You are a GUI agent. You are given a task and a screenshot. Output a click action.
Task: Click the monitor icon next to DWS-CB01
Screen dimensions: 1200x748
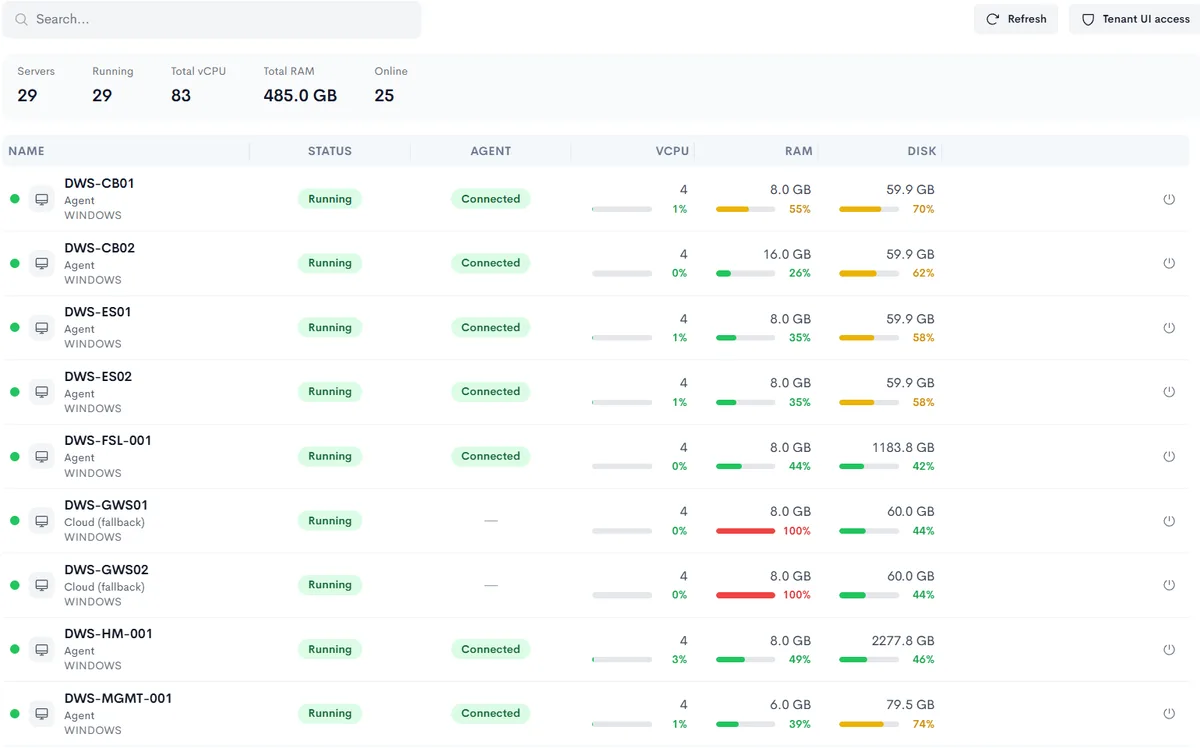pos(42,199)
